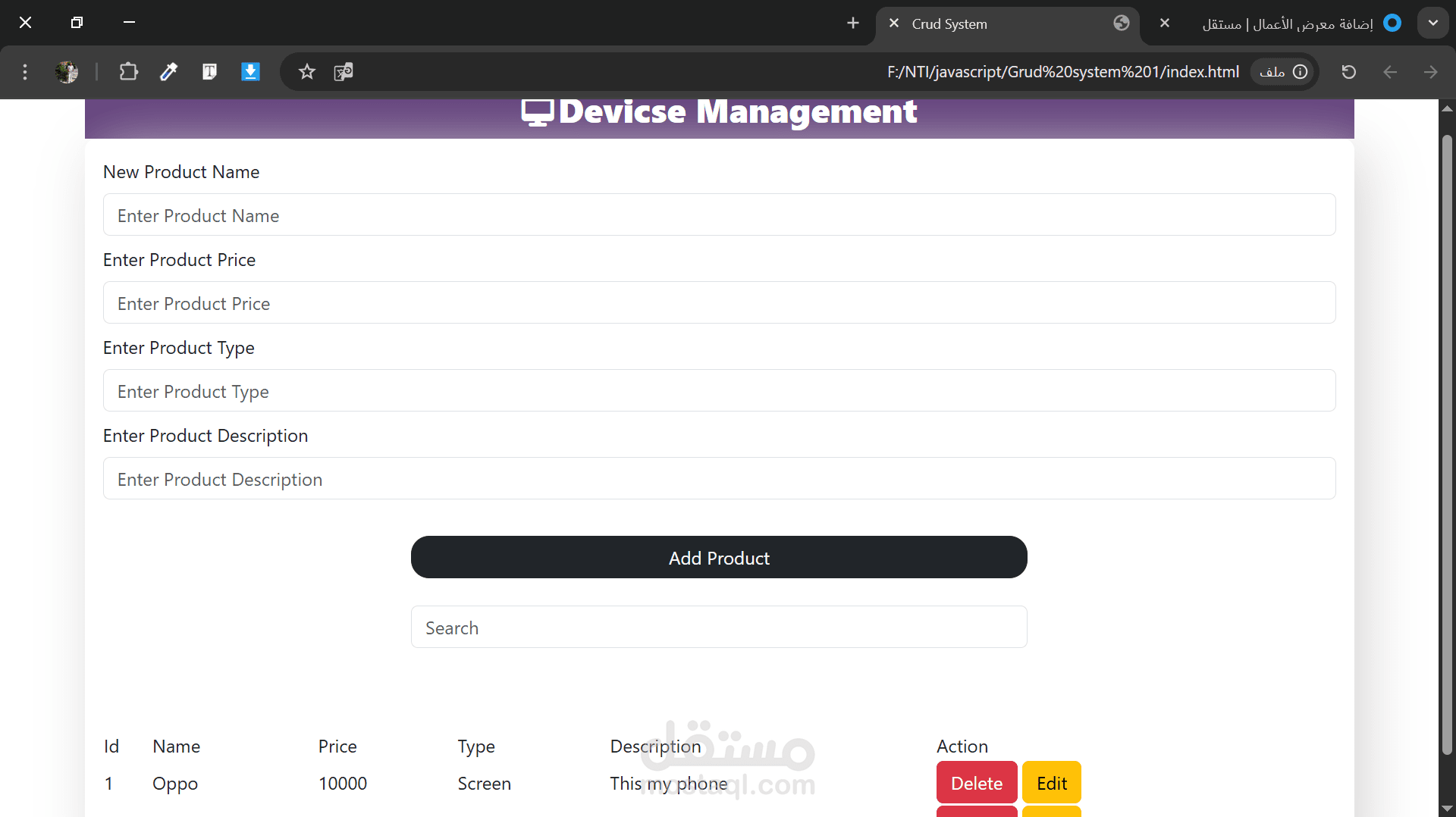Viewport: 1456px width, 817px height.
Task: Close the مستقل tab
Action: [1165, 23]
